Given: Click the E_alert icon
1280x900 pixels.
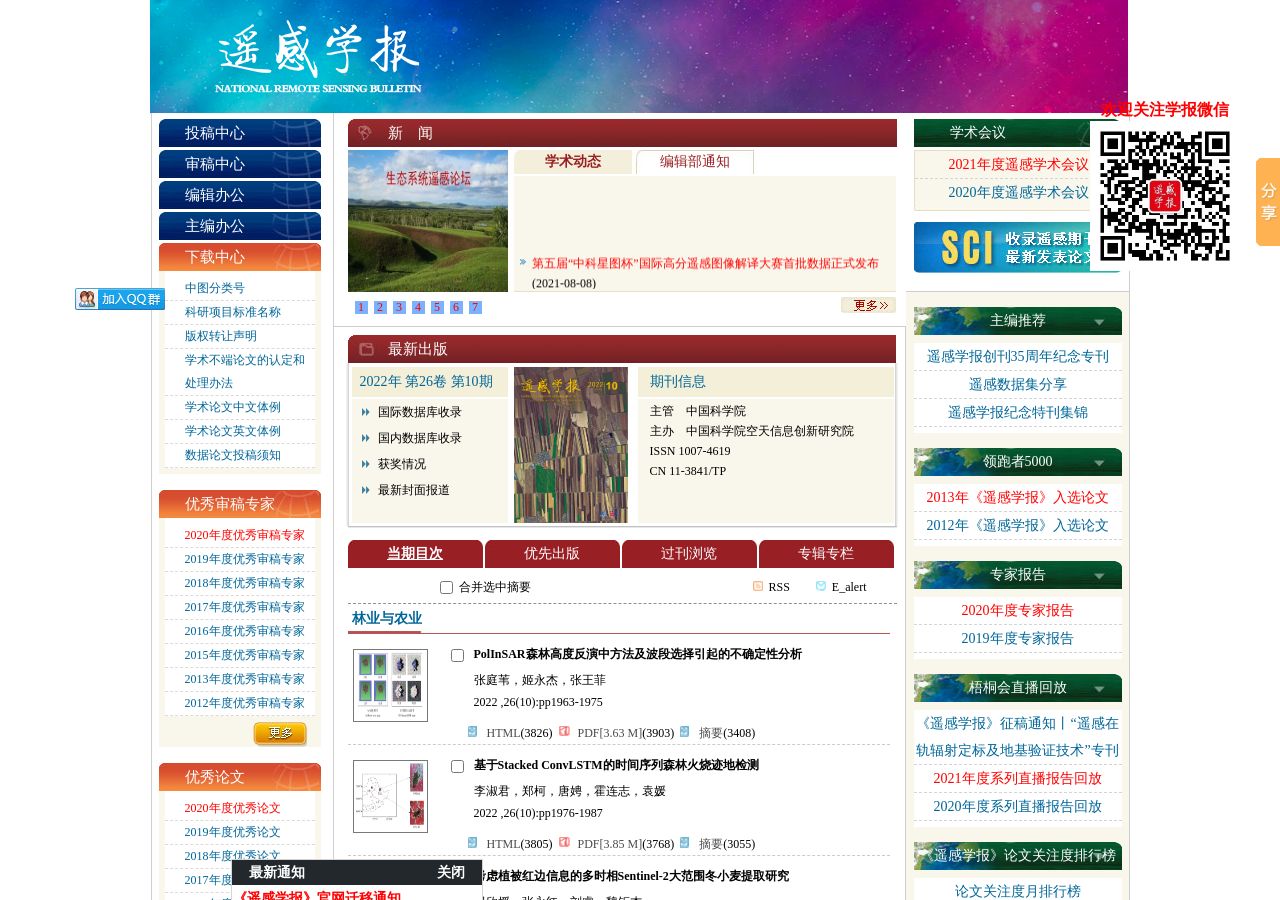Looking at the screenshot, I should (x=821, y=586).
